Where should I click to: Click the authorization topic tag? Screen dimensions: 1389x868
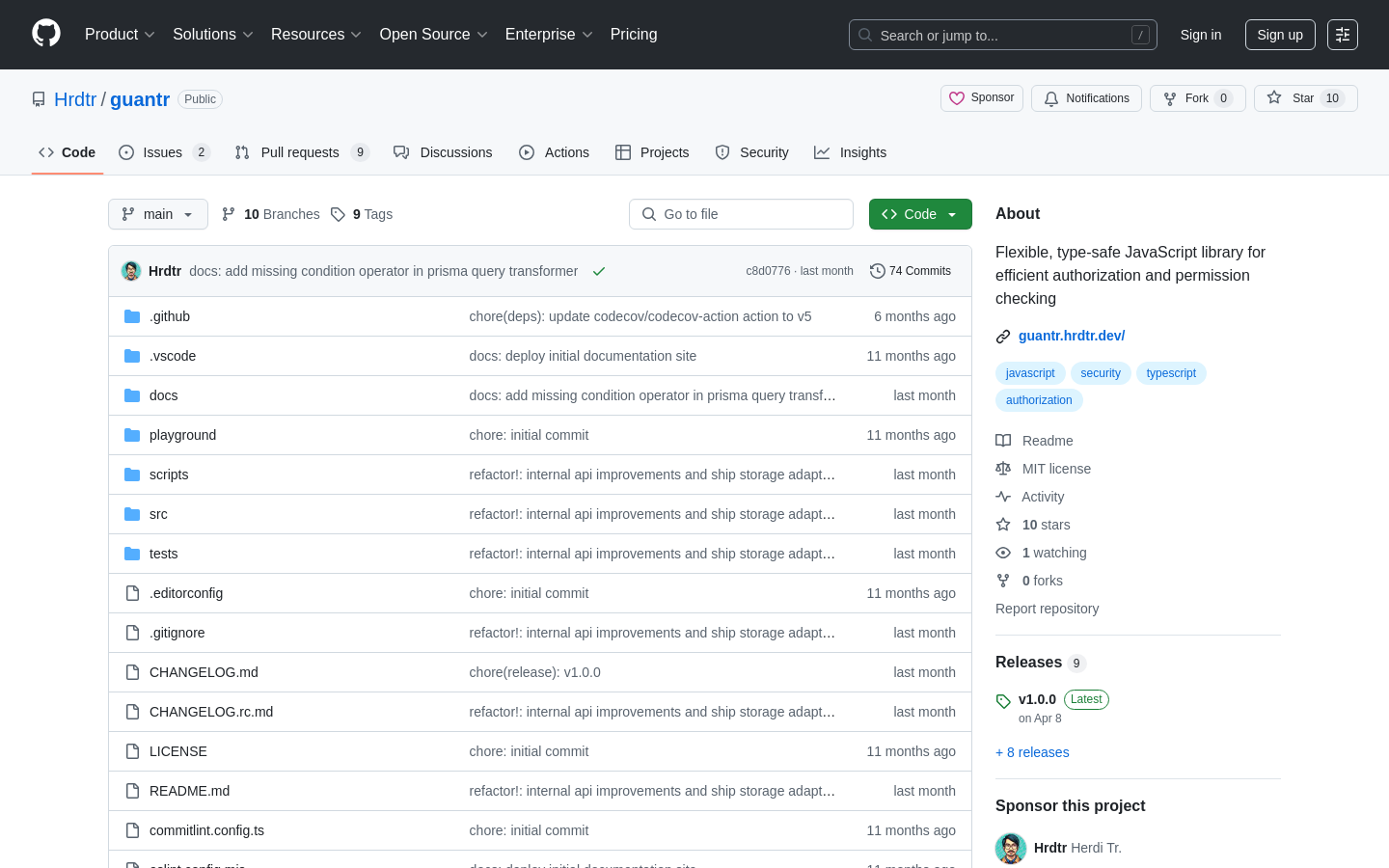point(1039,400)
